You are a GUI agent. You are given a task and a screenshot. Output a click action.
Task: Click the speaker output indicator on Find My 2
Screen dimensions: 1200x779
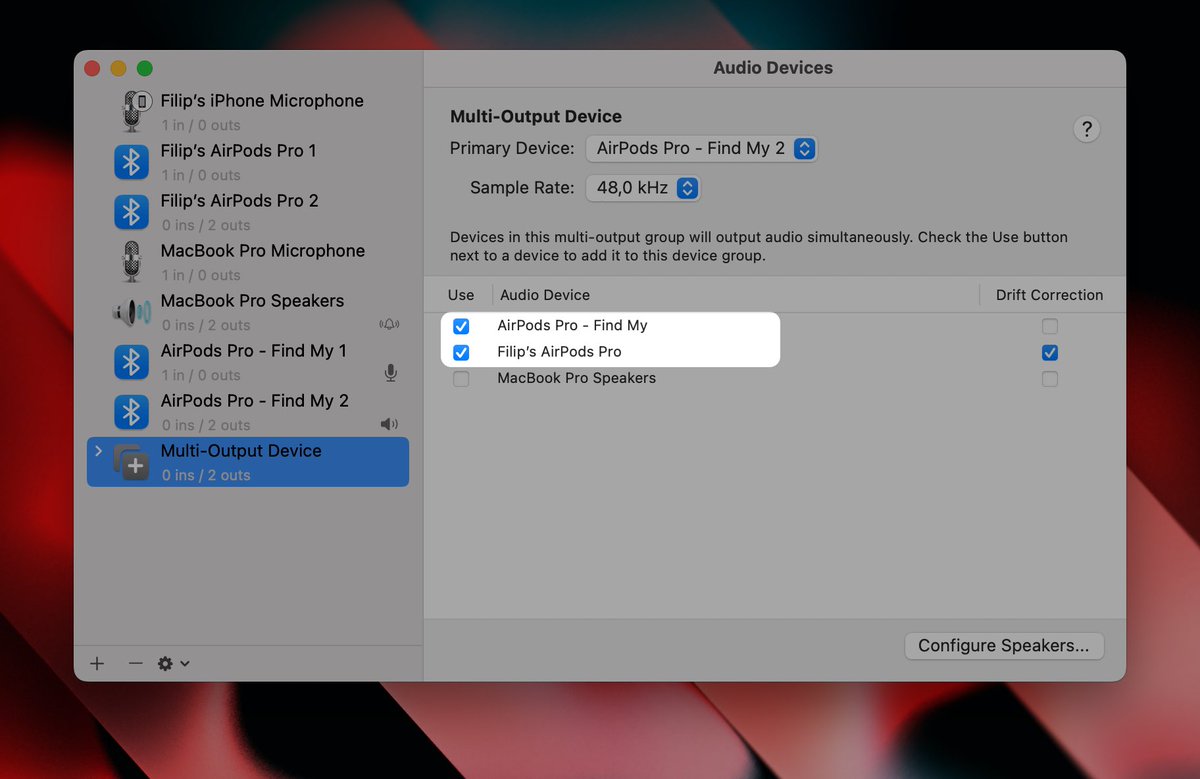coord(390,424)
